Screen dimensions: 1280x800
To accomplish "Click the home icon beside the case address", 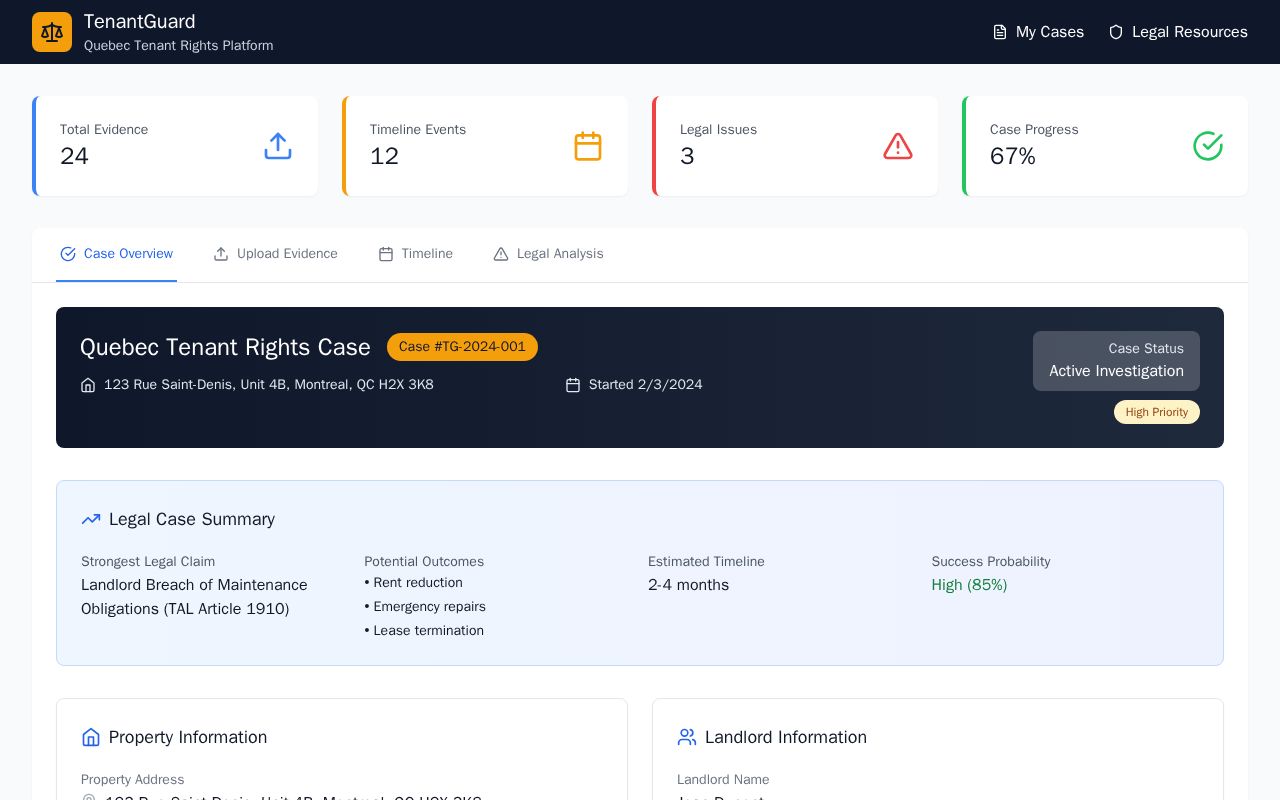I will point(88,385).
